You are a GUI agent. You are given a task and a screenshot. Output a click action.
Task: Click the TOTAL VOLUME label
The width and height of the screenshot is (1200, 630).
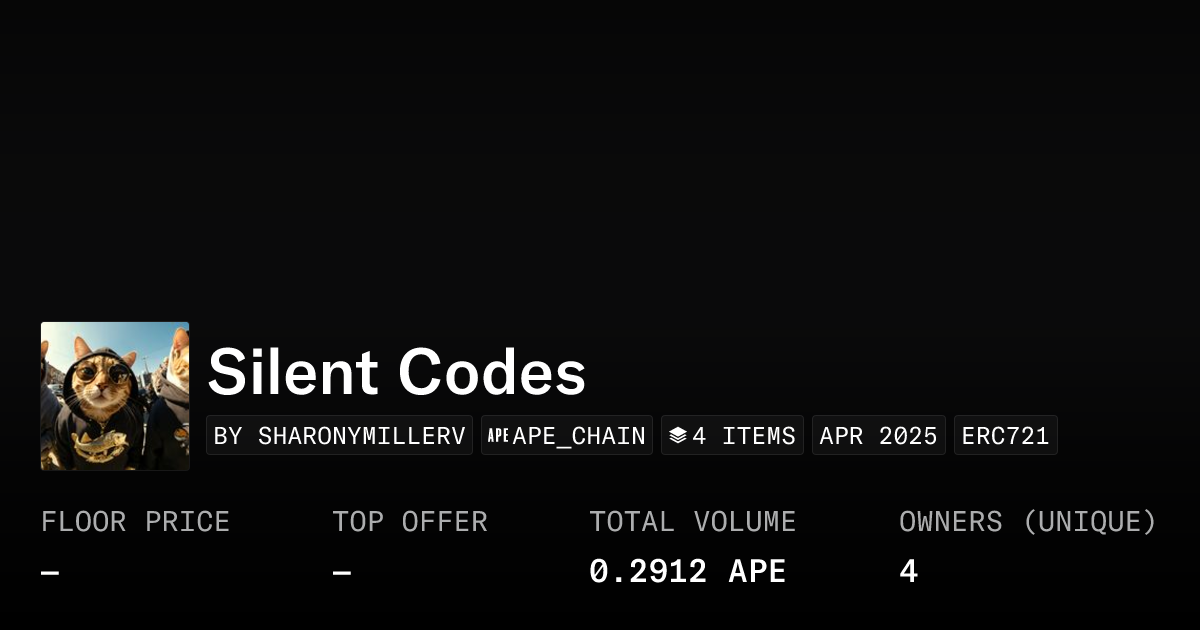(x=692, y=522)
